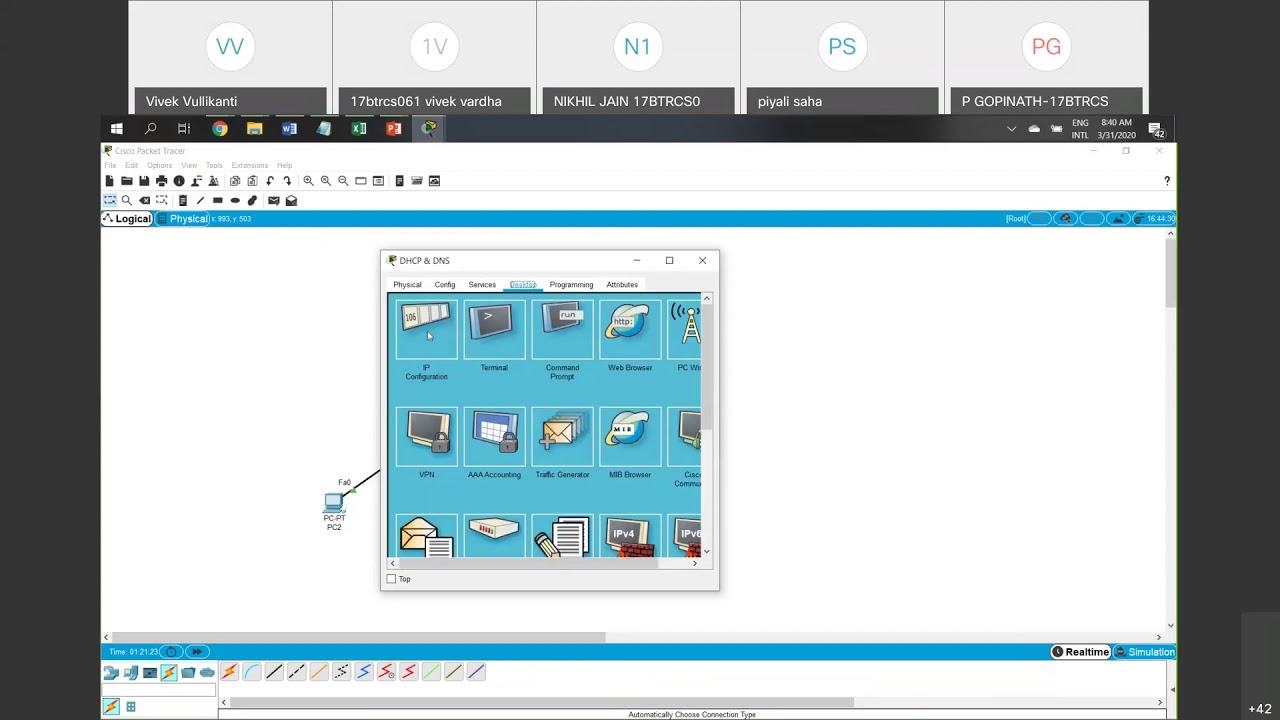Select the Draw Ellipse tool

[x=235, y=200]
